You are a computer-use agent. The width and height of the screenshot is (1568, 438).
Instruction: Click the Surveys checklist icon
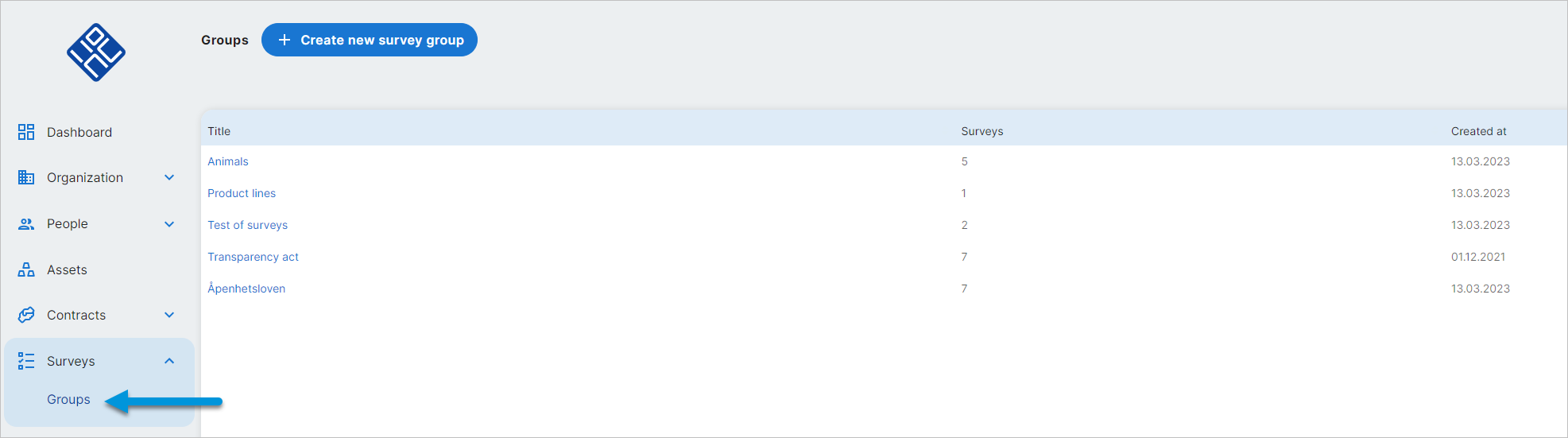(x=26, y=361)
